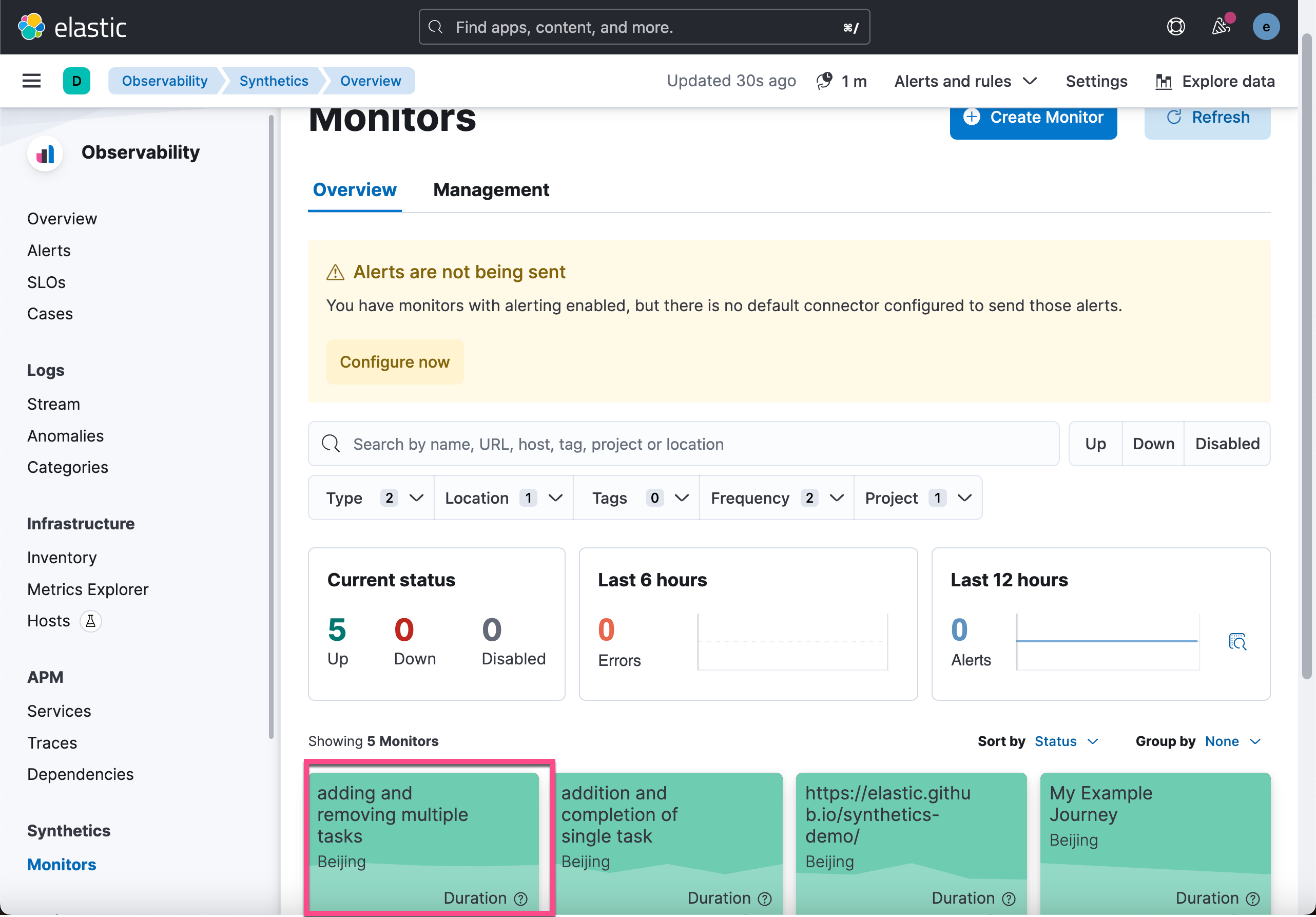
Task: Switch to the Management tab
Action: (x=491, y=190)
